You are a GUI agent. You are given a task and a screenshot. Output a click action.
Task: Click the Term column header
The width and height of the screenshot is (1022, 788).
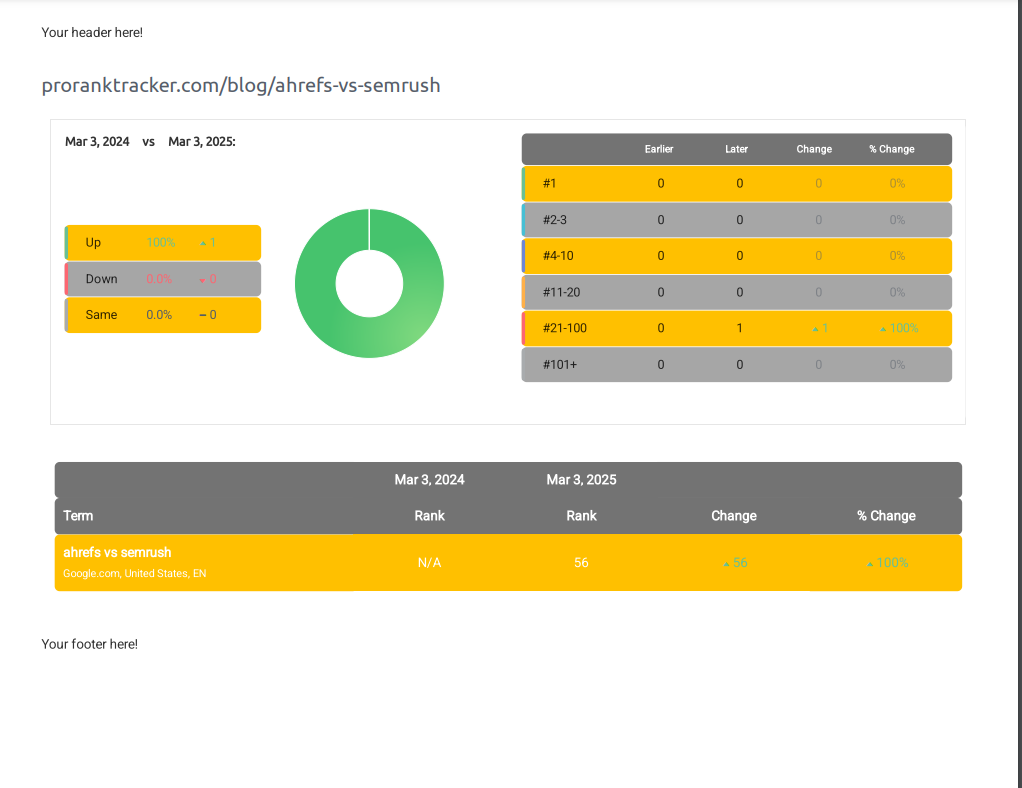point(78,516)
